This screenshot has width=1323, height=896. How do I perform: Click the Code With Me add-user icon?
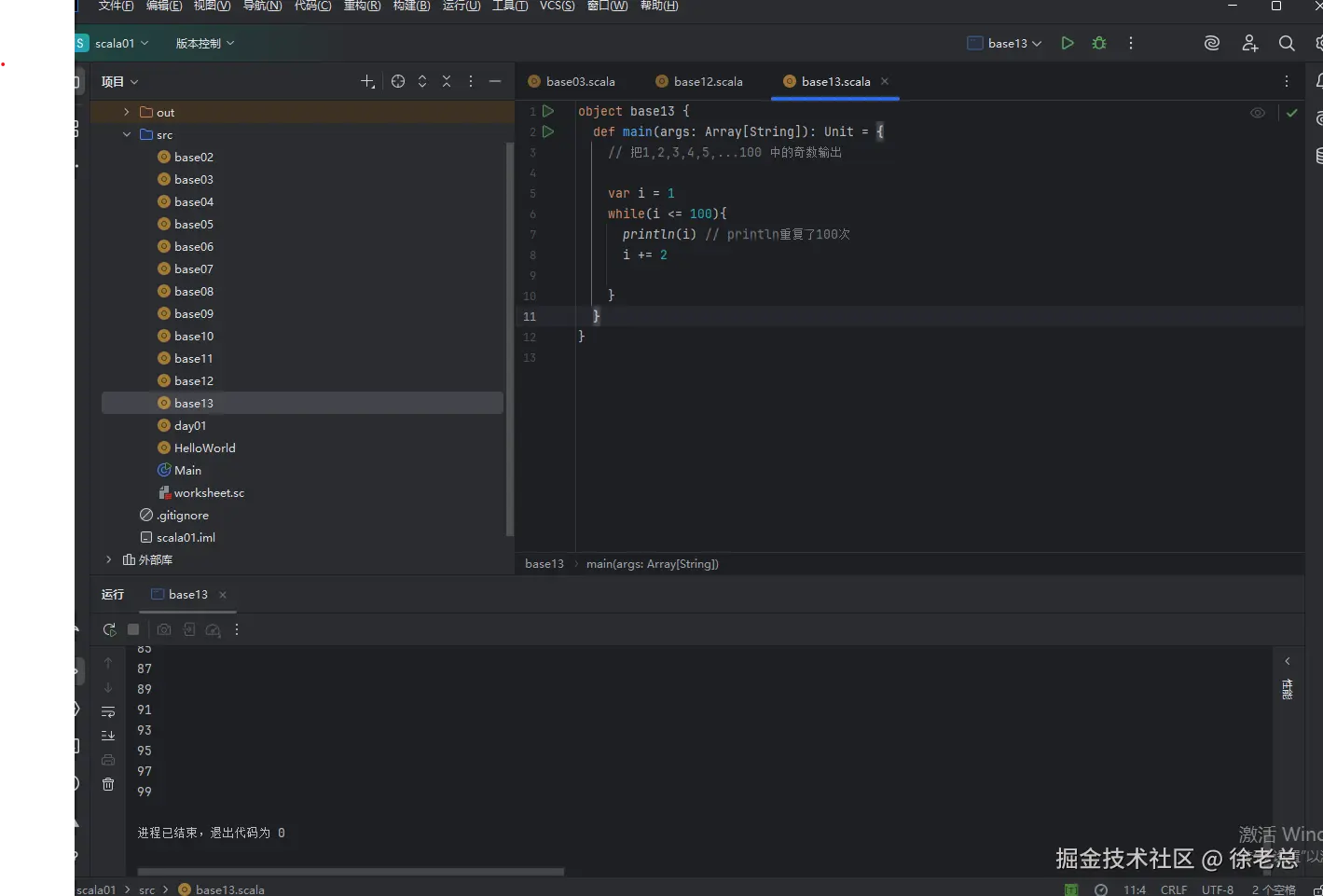point(1250,43)
